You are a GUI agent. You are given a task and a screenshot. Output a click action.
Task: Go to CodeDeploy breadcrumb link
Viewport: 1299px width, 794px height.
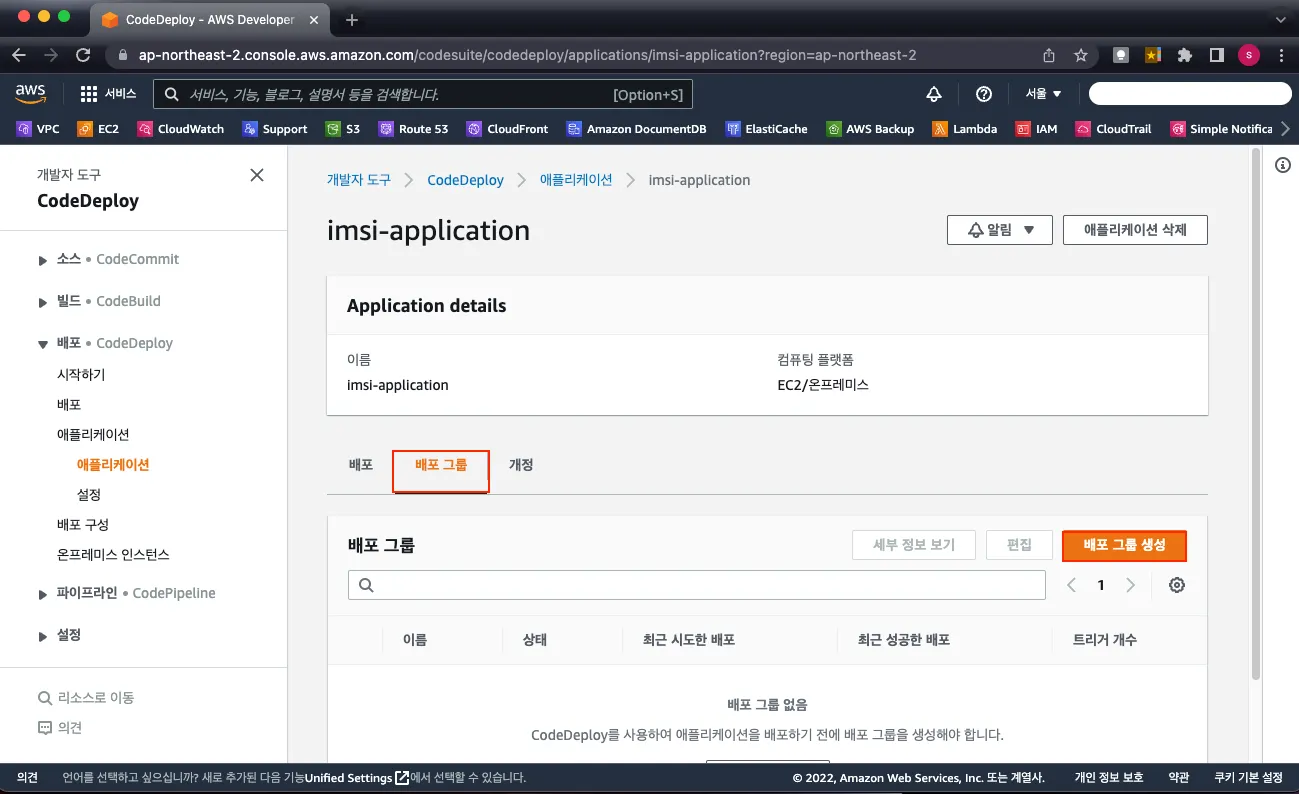click(465, 180)
